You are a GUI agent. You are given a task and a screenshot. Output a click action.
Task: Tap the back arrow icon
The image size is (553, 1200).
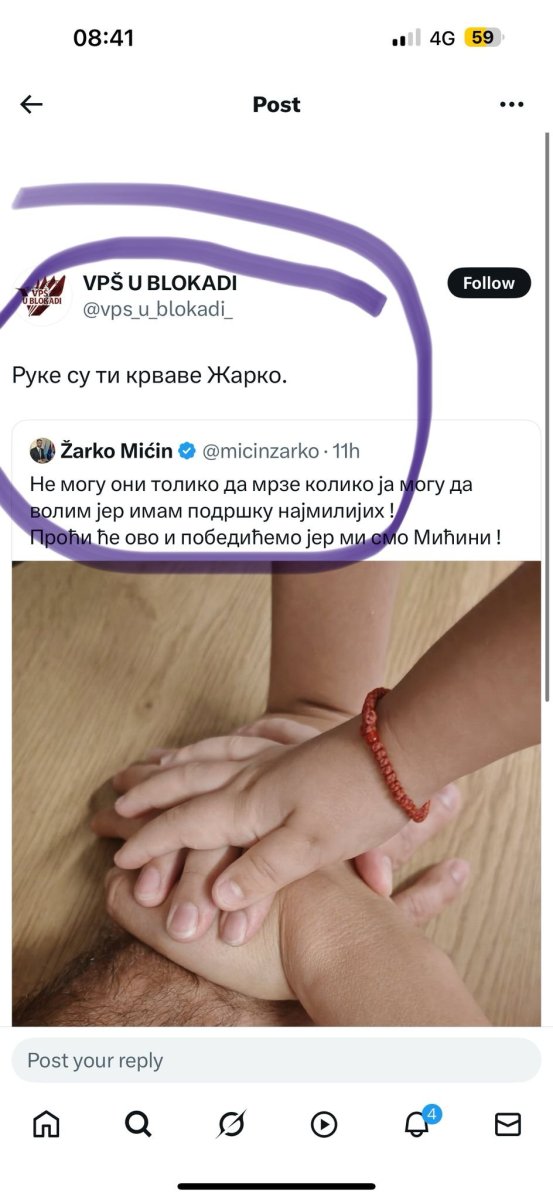click(32, 104)
